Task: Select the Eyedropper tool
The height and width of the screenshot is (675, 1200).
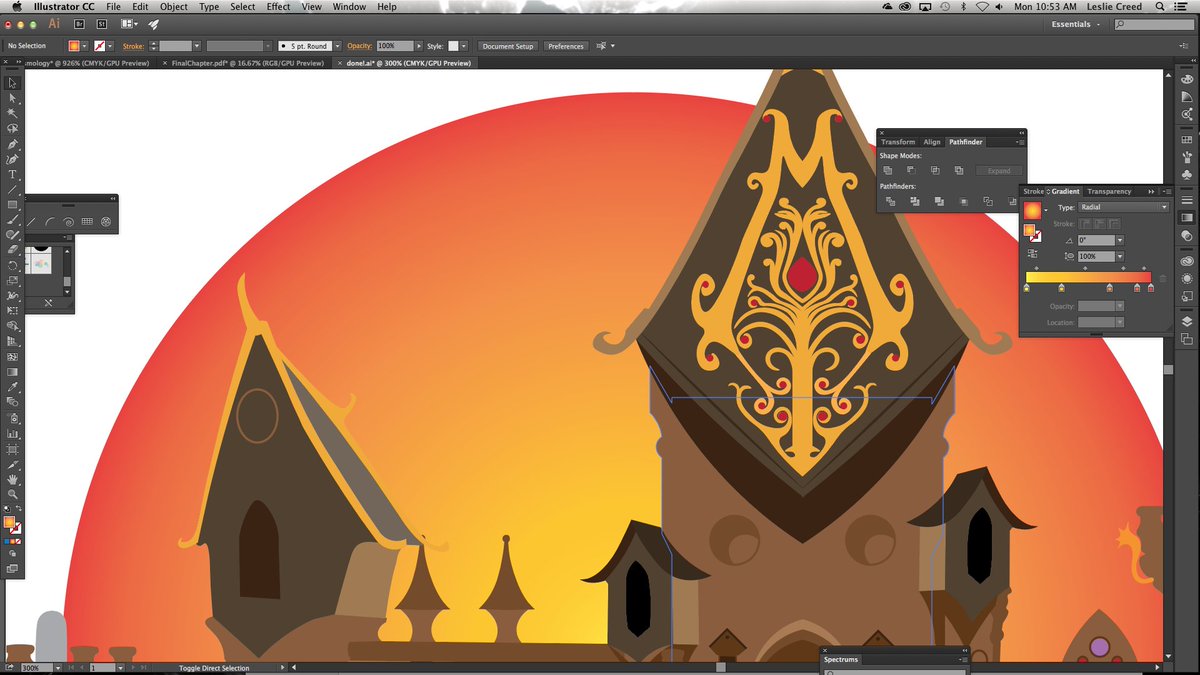Action: (x=13, y=387)
